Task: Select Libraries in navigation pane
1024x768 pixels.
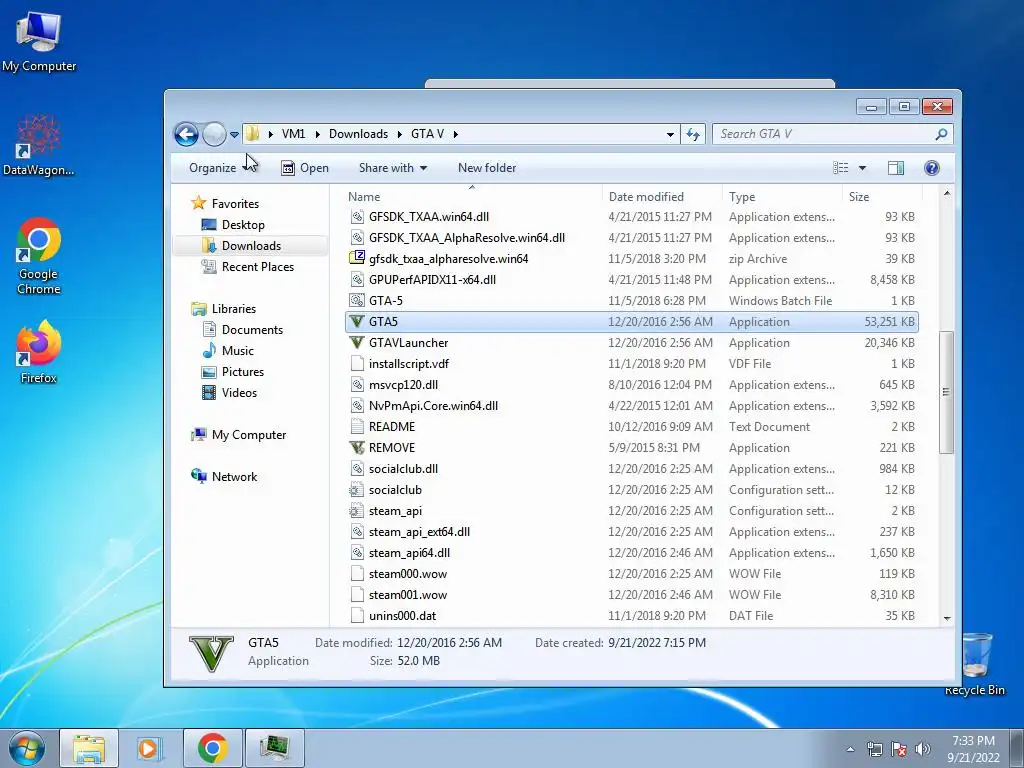Action: (x=223, y=308)
